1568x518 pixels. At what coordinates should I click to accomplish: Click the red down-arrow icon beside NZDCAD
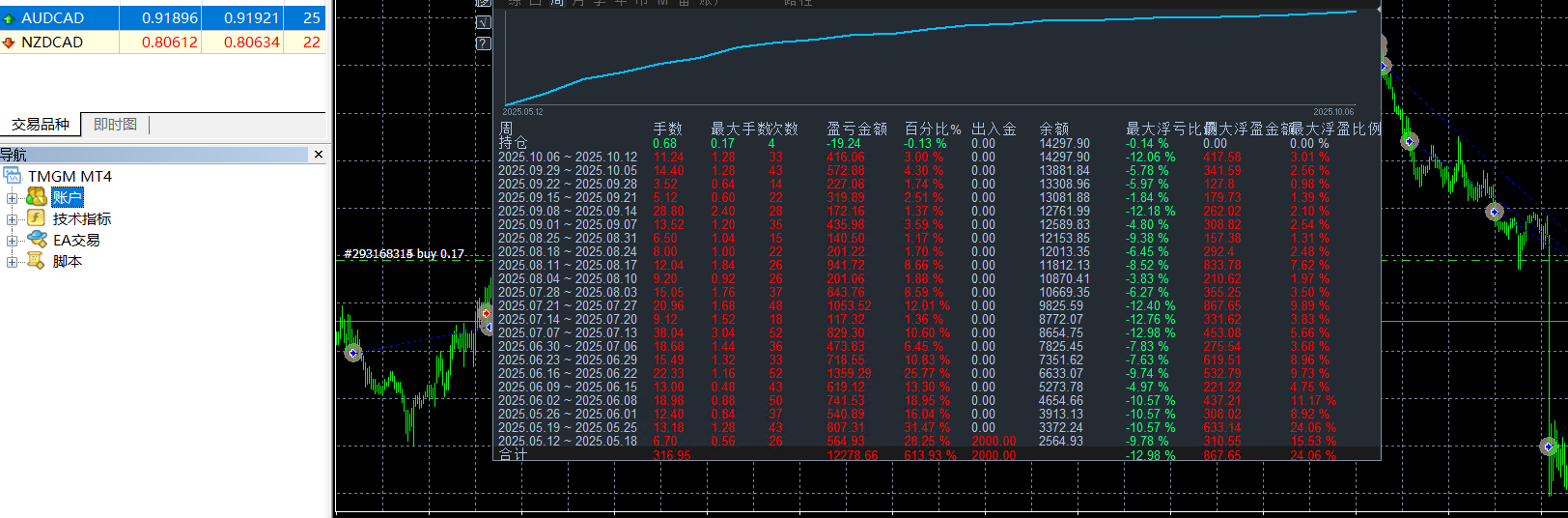[9, 43]
